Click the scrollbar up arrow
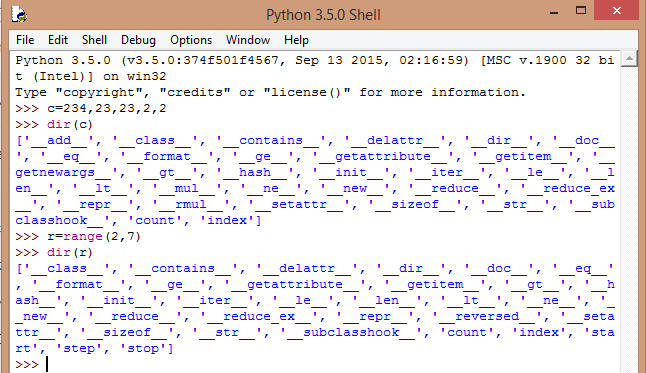This screenshot has width=646, height=373. coord(629,59)
